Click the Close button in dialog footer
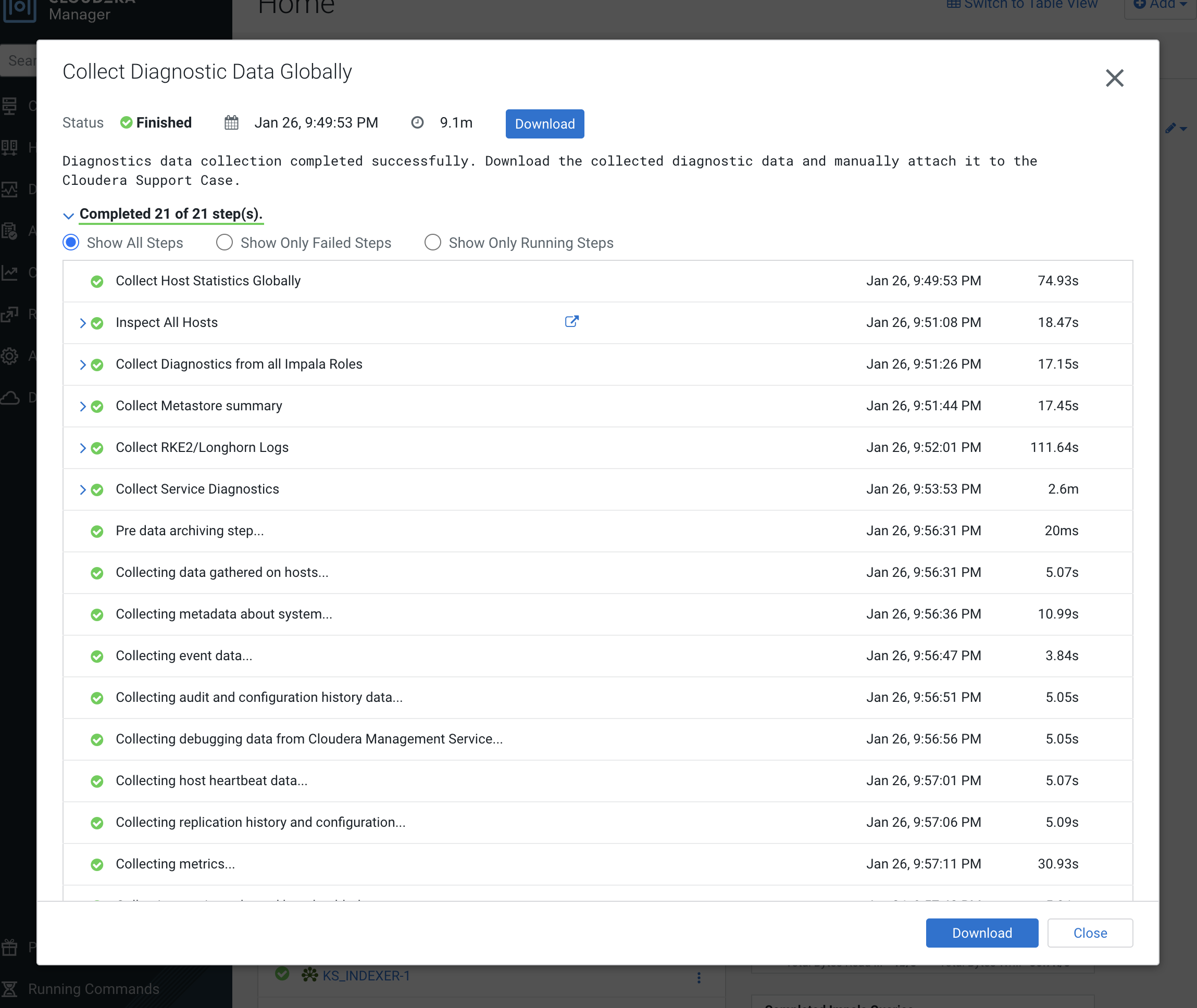The image size is (1197, 1008). pos(1090,933)
